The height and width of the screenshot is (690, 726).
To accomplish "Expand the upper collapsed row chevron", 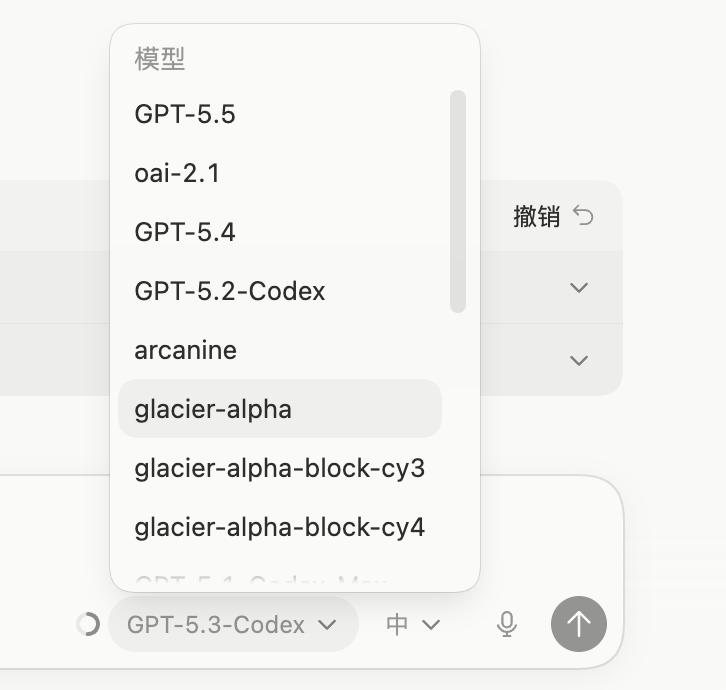I will point(579,288).
